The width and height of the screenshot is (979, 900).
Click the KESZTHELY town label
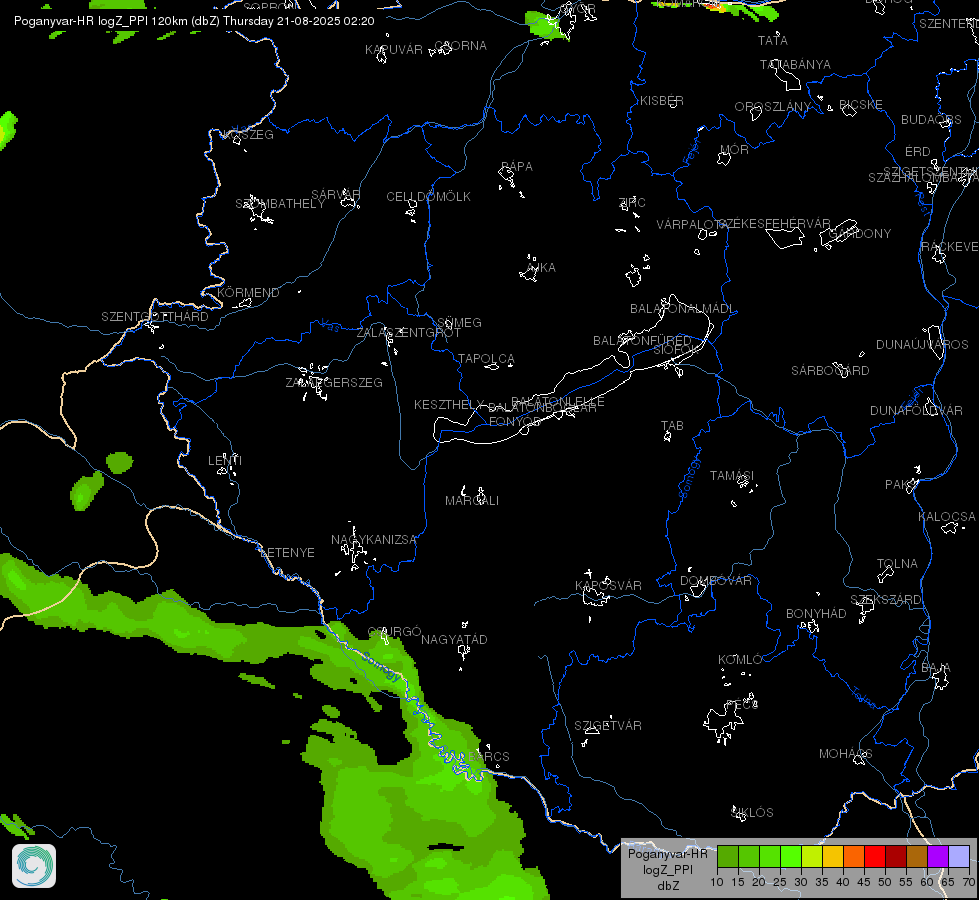pyautogui.click(x=449, y=405)
